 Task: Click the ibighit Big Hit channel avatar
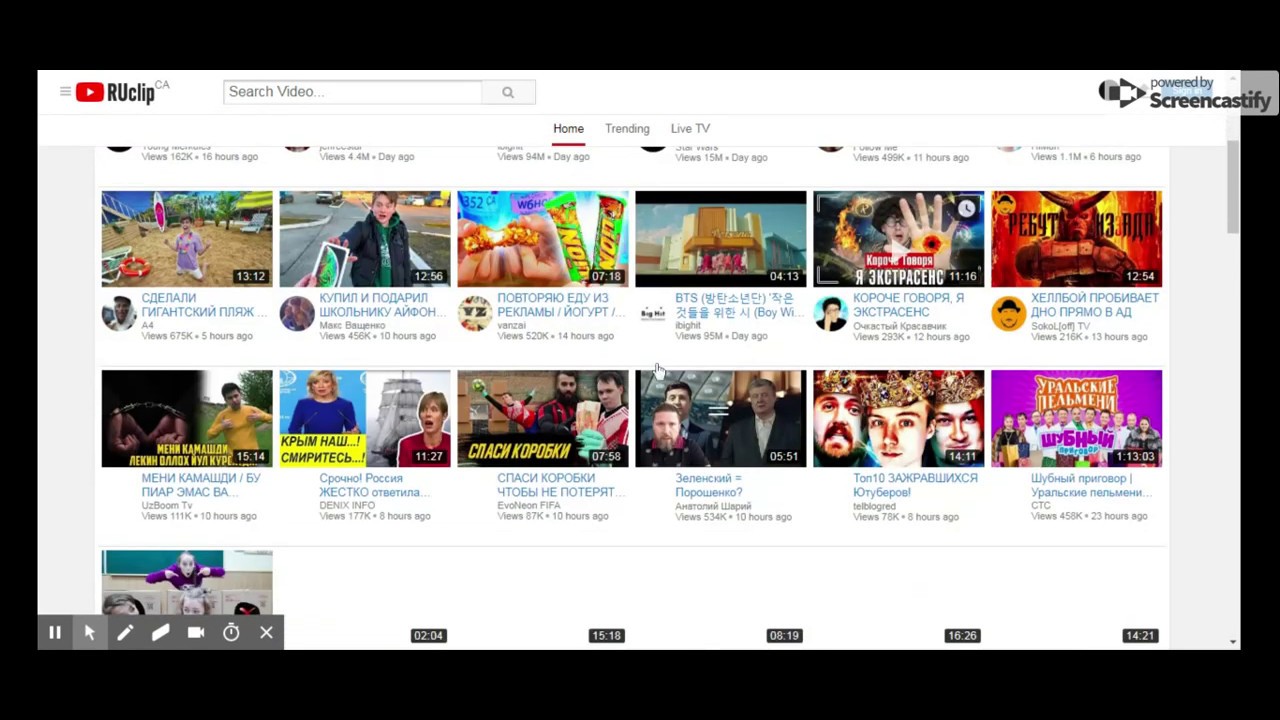[x=653, y=313]
